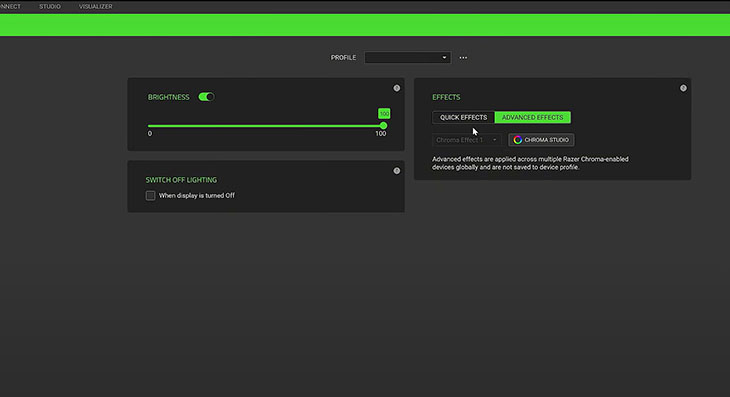Viewport: 730px width, 397px height.
Task: Click the 'EFFECTS' heading
Action: [446, 97]
